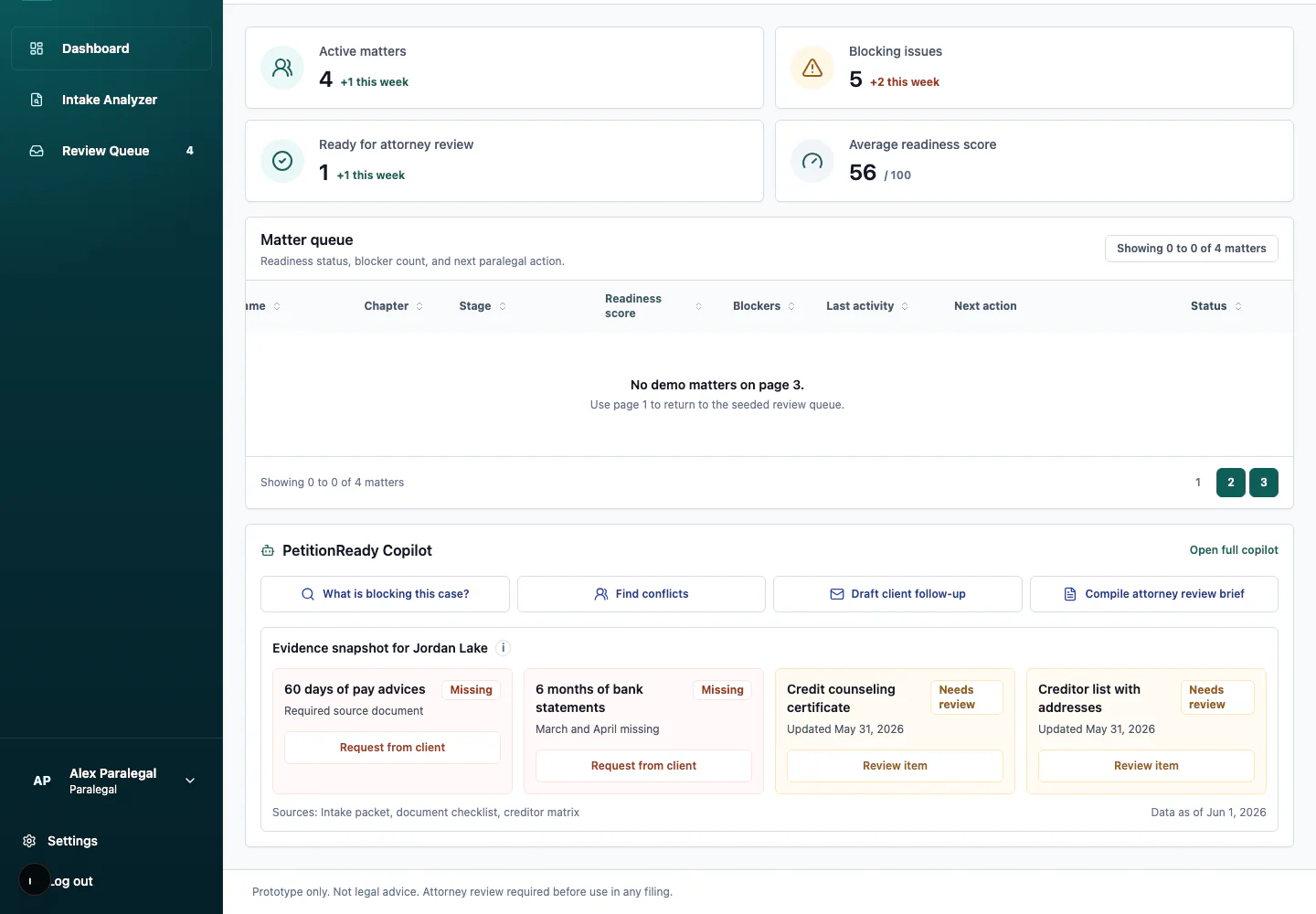Click the people icon in Find conflicts

(x=601, y=594)
